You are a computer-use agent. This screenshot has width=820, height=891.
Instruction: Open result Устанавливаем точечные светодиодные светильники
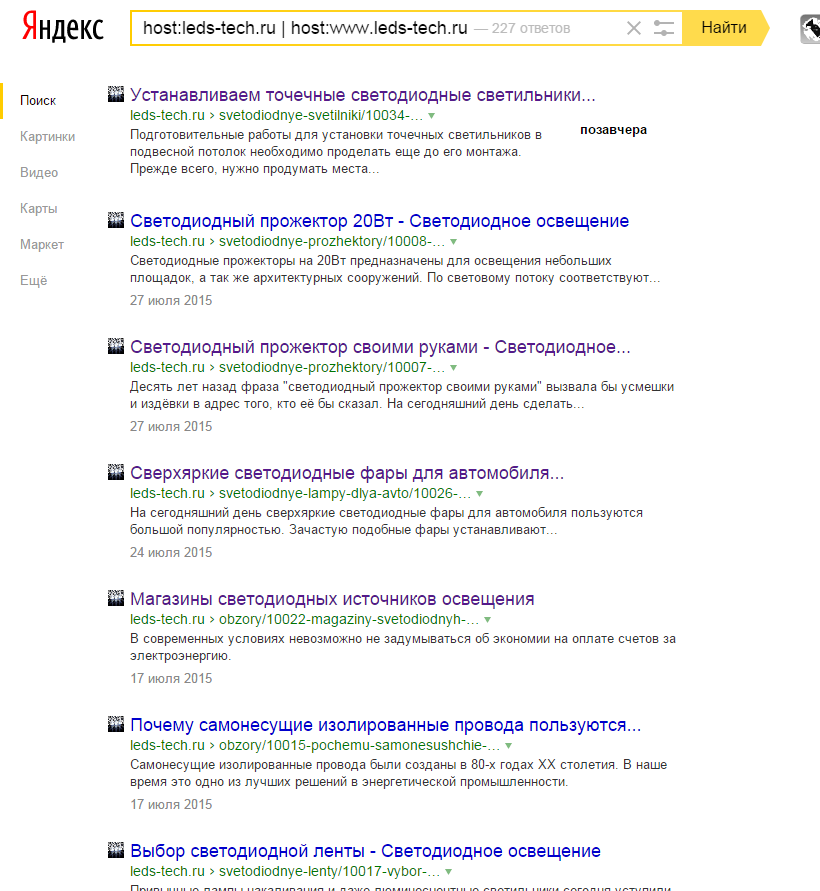click(x=363, y=95)
